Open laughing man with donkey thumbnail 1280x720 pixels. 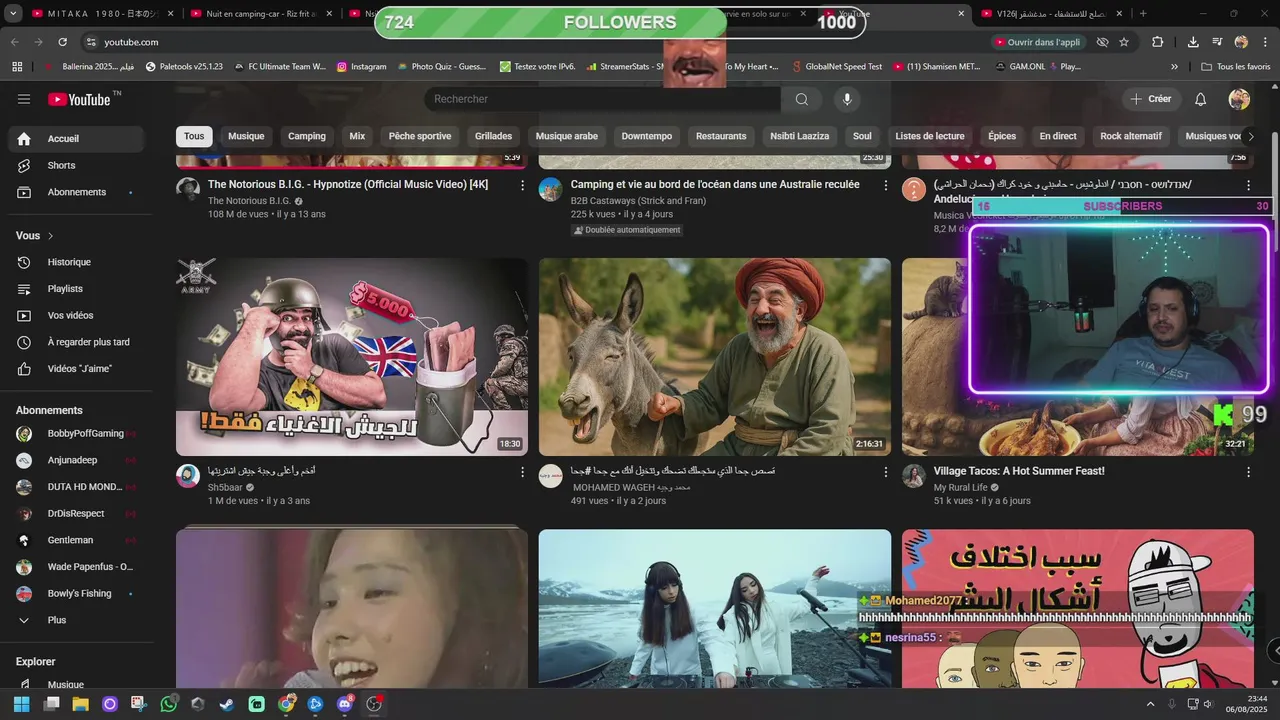pos(714,357)
